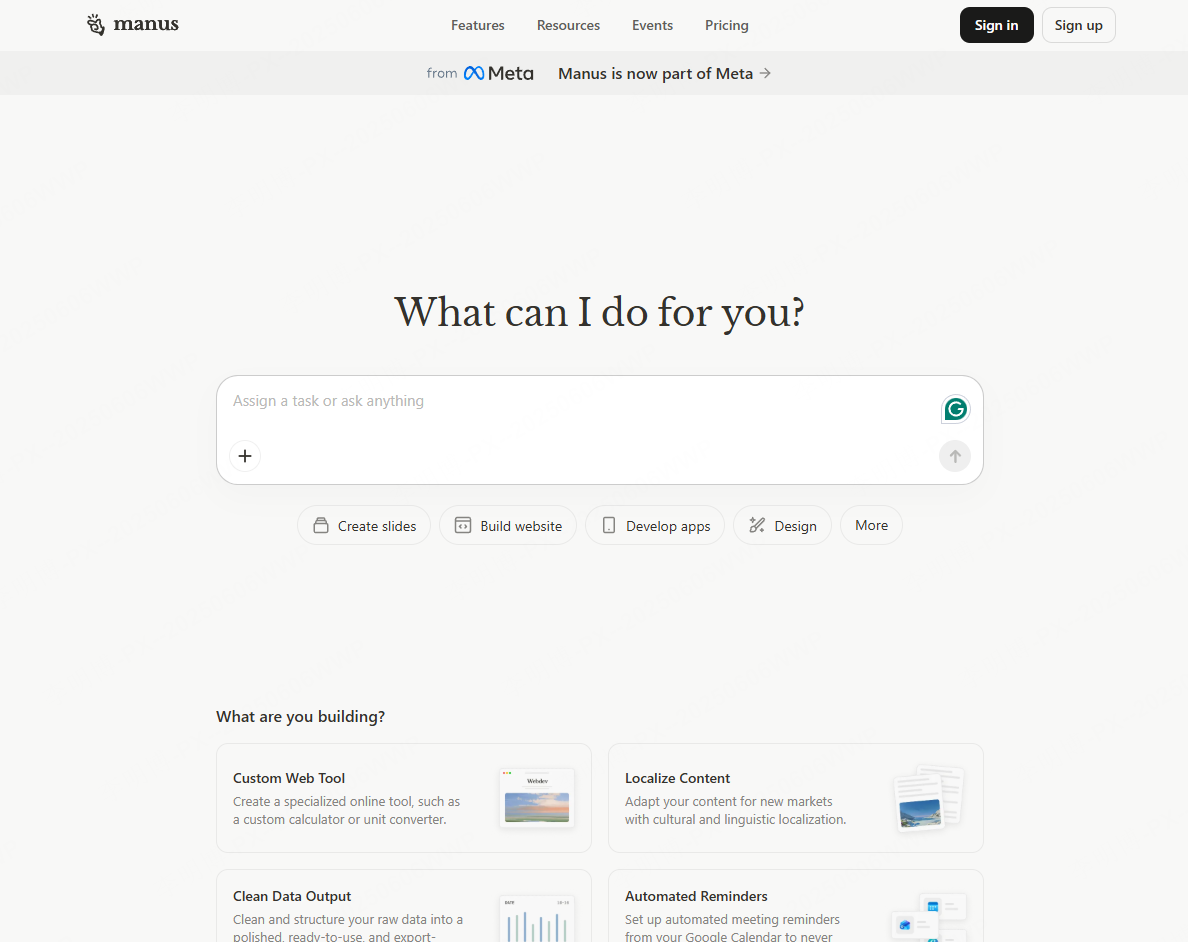
Task: Focus the Assign a task text field
Action: (580, 401)
